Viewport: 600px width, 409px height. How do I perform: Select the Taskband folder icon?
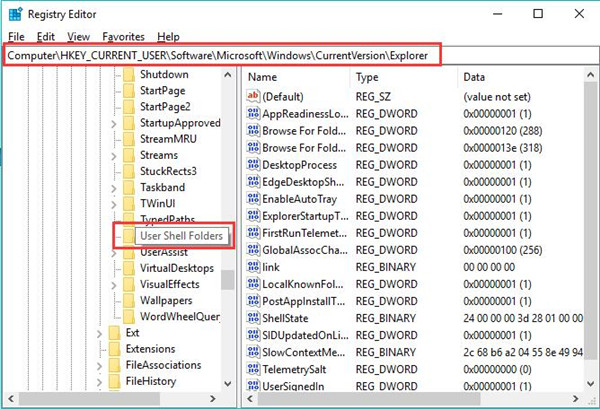pyautogui.click(x=129, y=187)
